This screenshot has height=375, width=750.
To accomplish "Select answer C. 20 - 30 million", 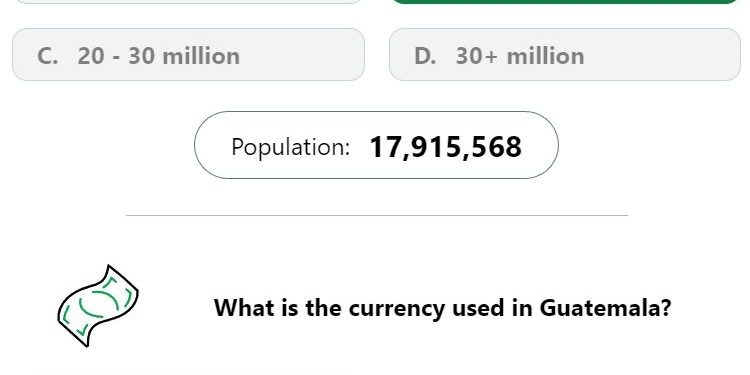I will tap(188, 55).
